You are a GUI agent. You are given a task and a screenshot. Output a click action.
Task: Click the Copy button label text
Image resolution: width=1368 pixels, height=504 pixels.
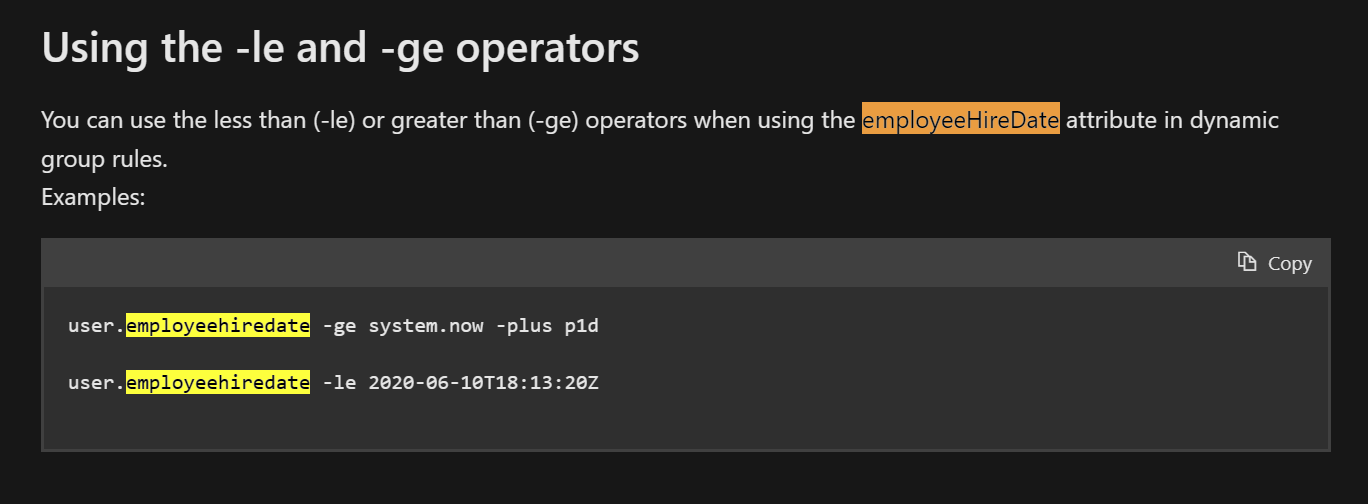(1290, 263)
